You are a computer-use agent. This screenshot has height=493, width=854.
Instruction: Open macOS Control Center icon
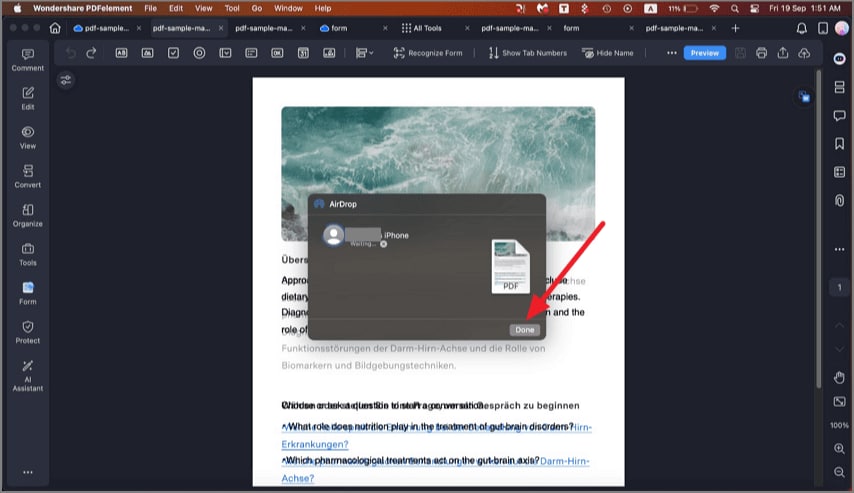754,8
